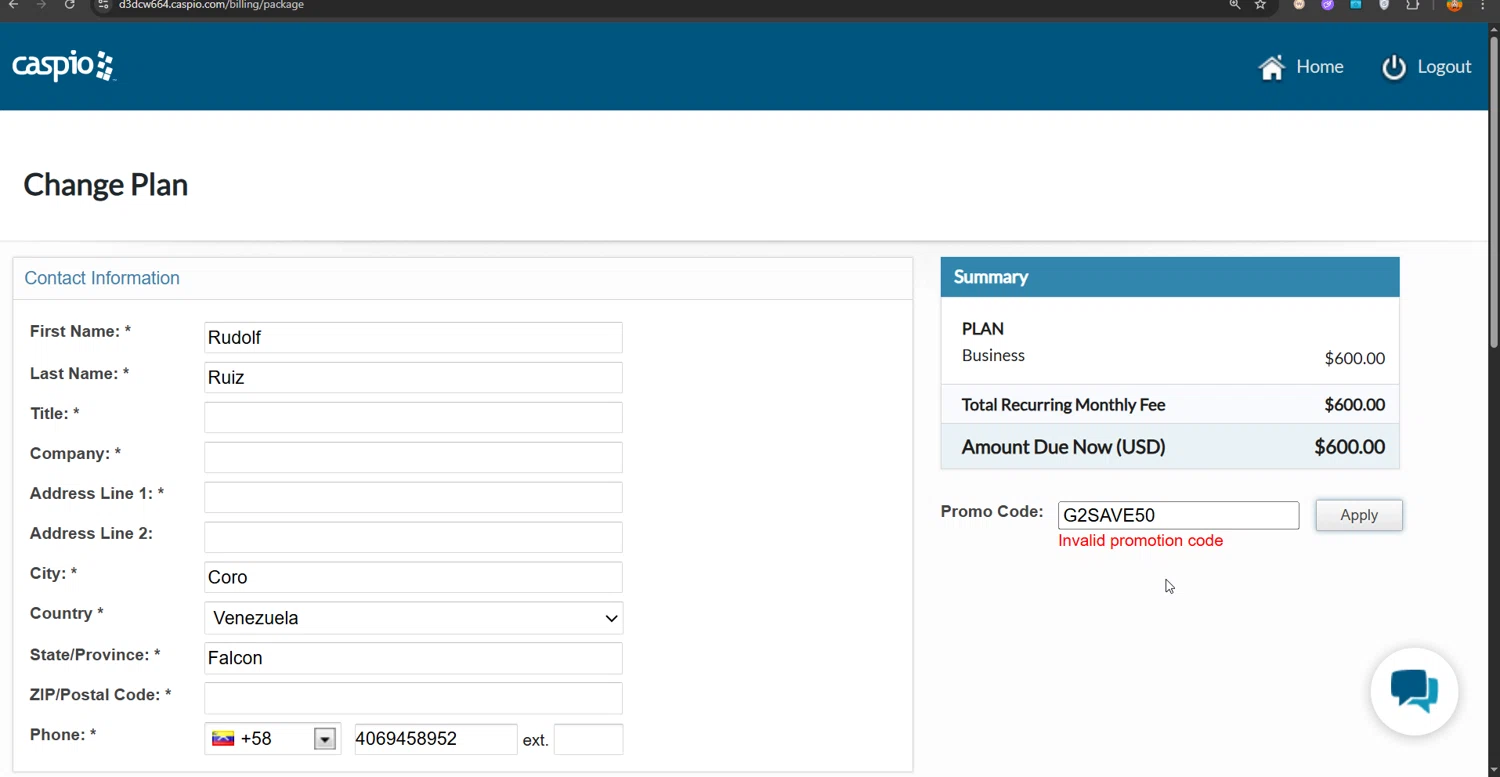Open the Chrome three-dot menu
Screen dimensions: 1500x777
coord(1483,5)
